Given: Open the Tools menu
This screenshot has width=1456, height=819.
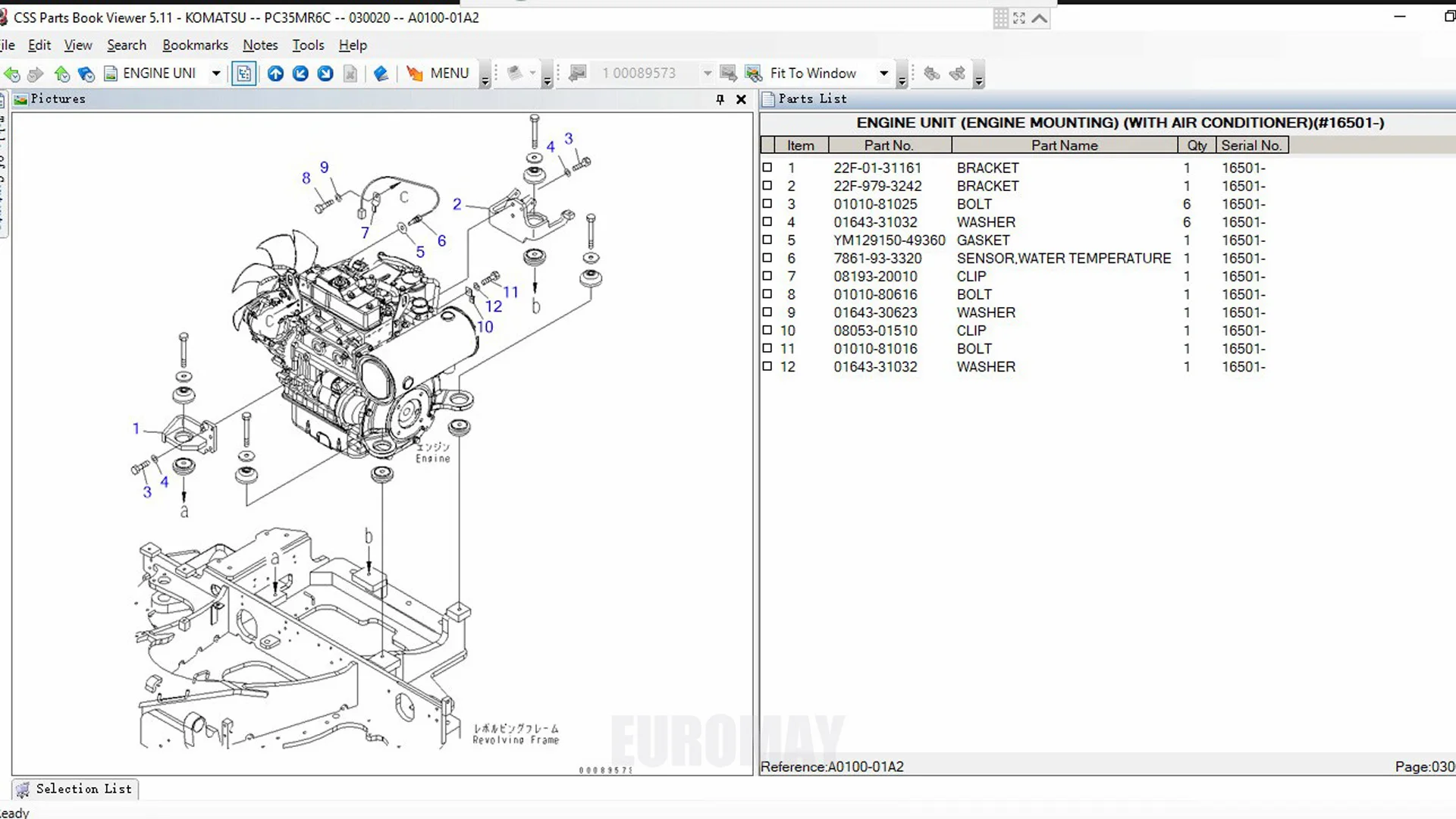Looking at the screenshot, I should (308, 45).
